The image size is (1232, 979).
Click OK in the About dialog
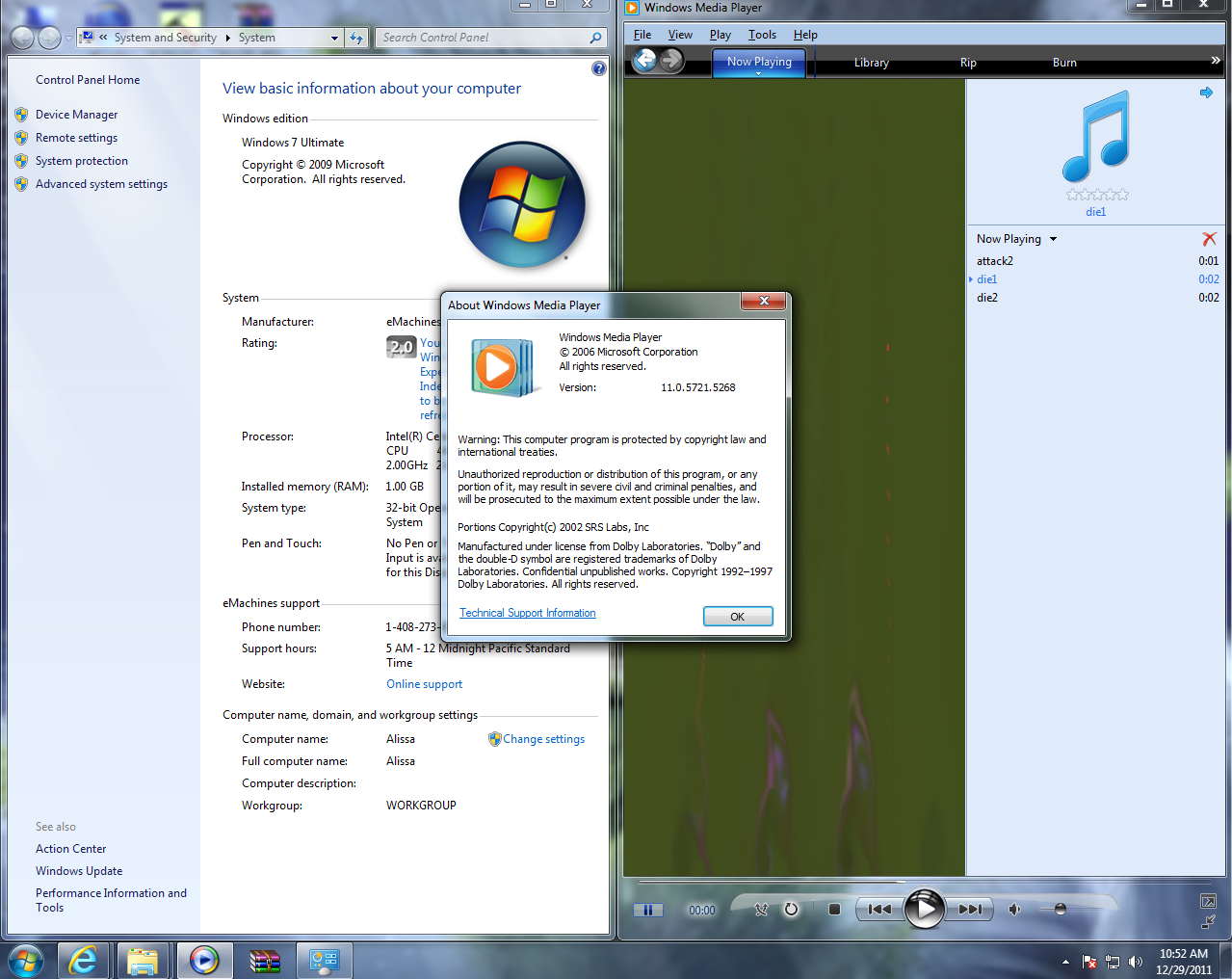click(738, 615)
